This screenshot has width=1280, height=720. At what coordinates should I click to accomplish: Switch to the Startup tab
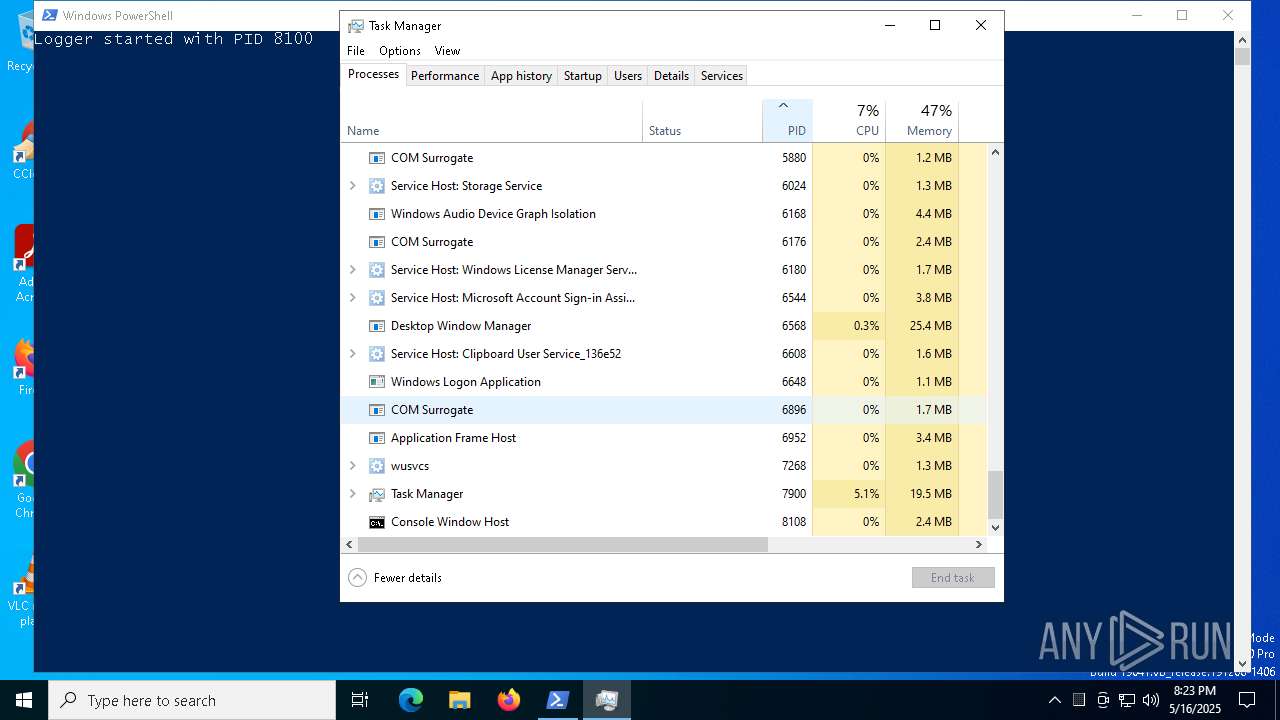click(582, 76)
